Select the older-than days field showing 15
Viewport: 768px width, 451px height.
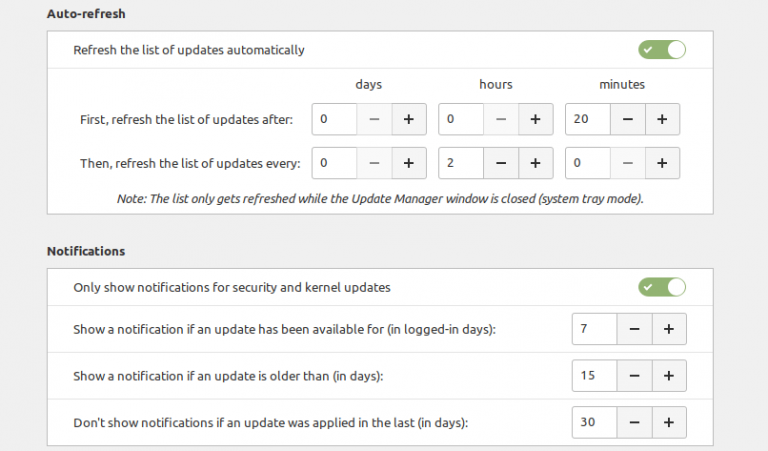[x=594, y=376]
